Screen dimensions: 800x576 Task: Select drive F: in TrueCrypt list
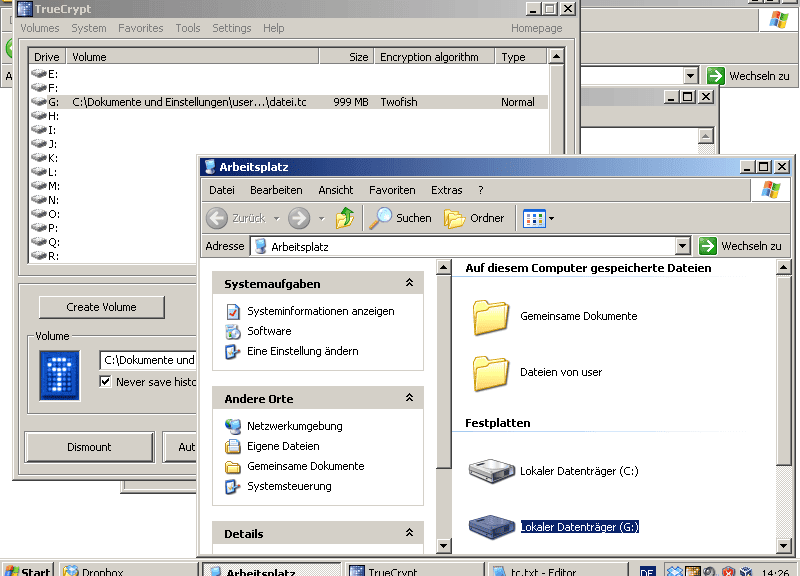[x=45, y=88]
